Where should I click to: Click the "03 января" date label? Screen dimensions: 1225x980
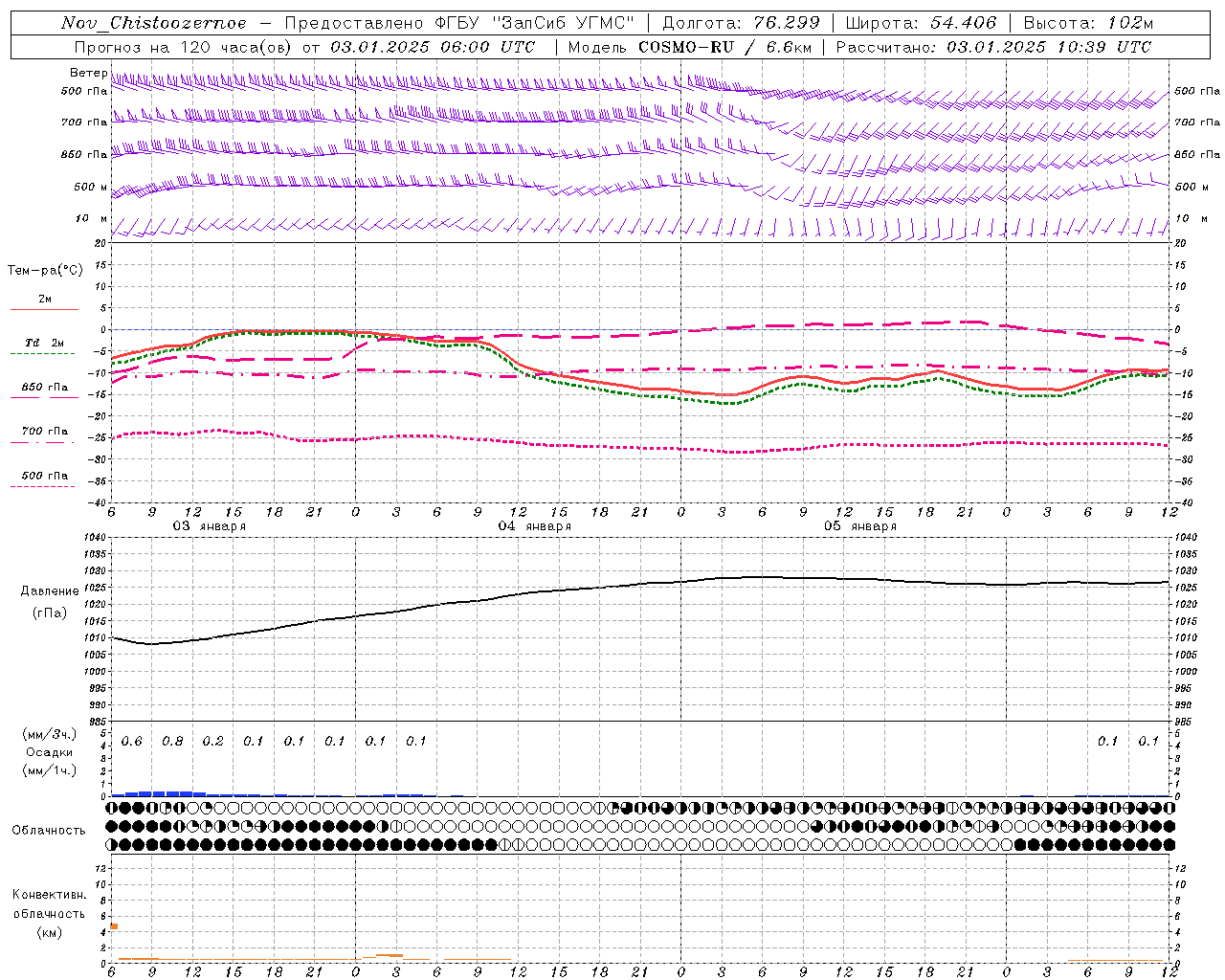click(x=209, y=526)
